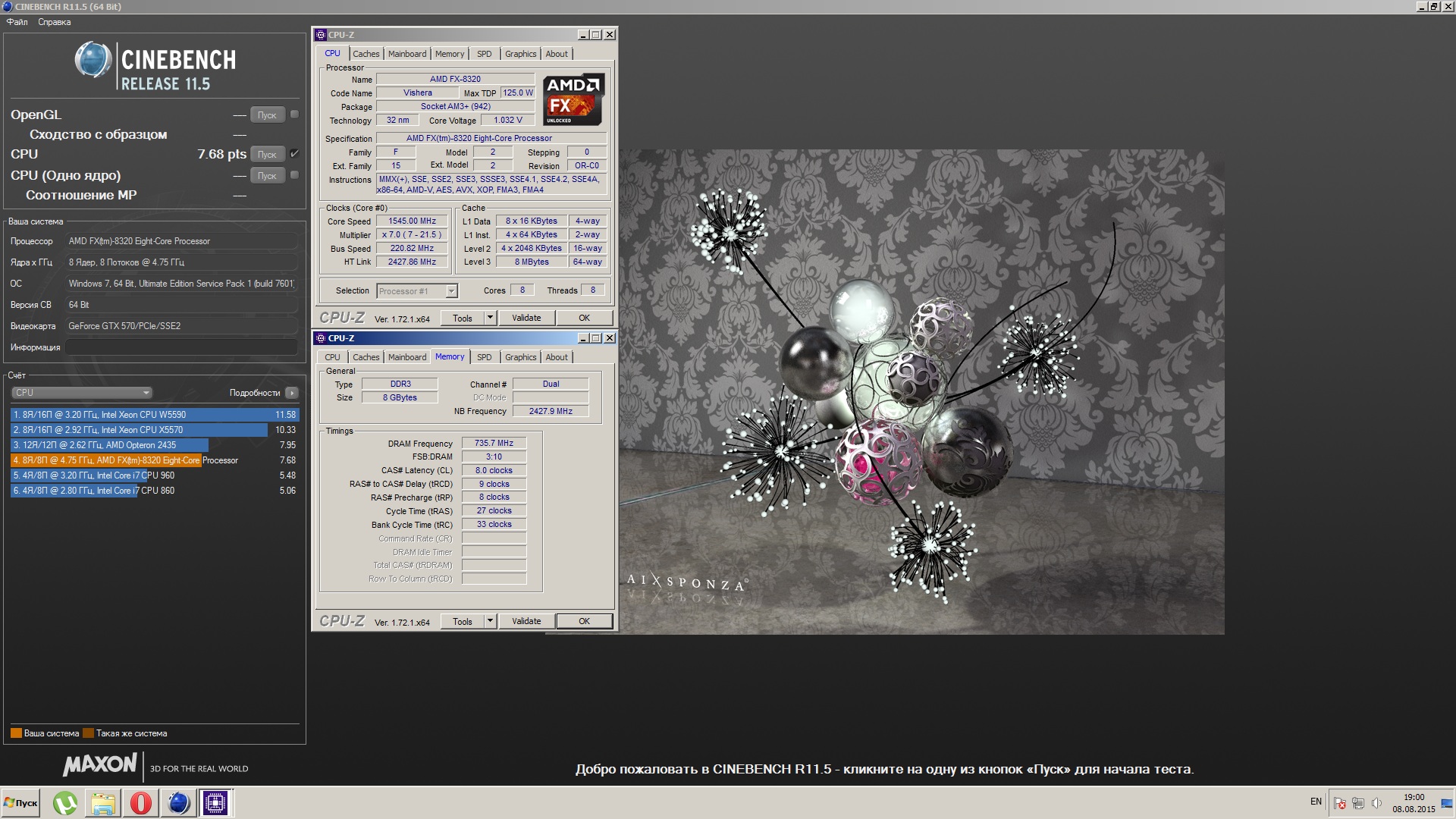This screenshot has width=1456, height=819.
Task: Open the Справка menu
Action: (x=55, y=22)
